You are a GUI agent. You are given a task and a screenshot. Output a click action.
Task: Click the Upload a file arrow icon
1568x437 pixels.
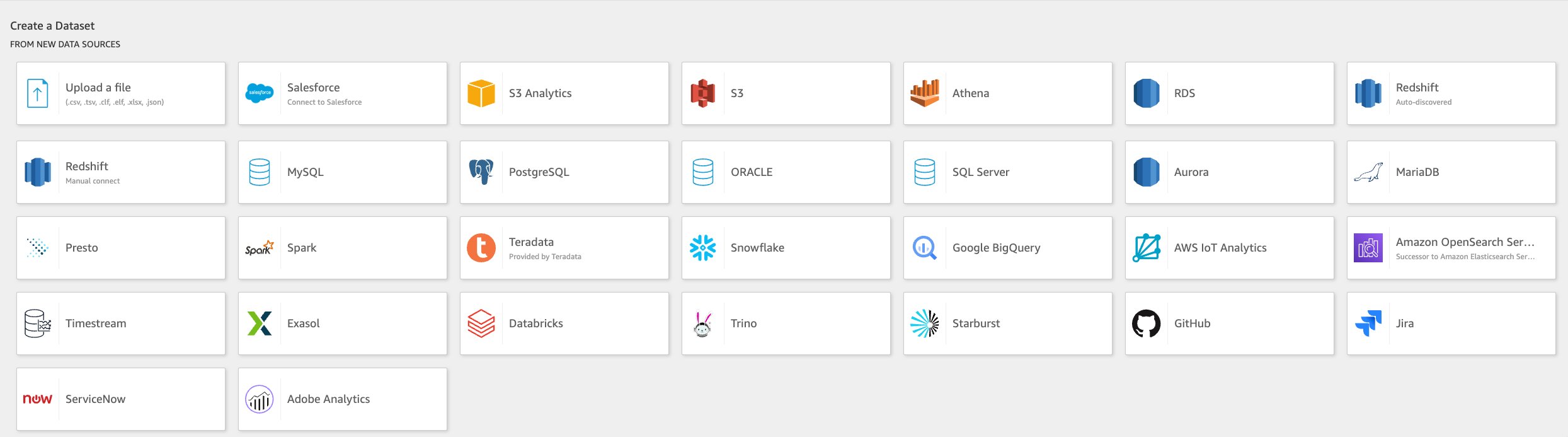tap(38, 93)
